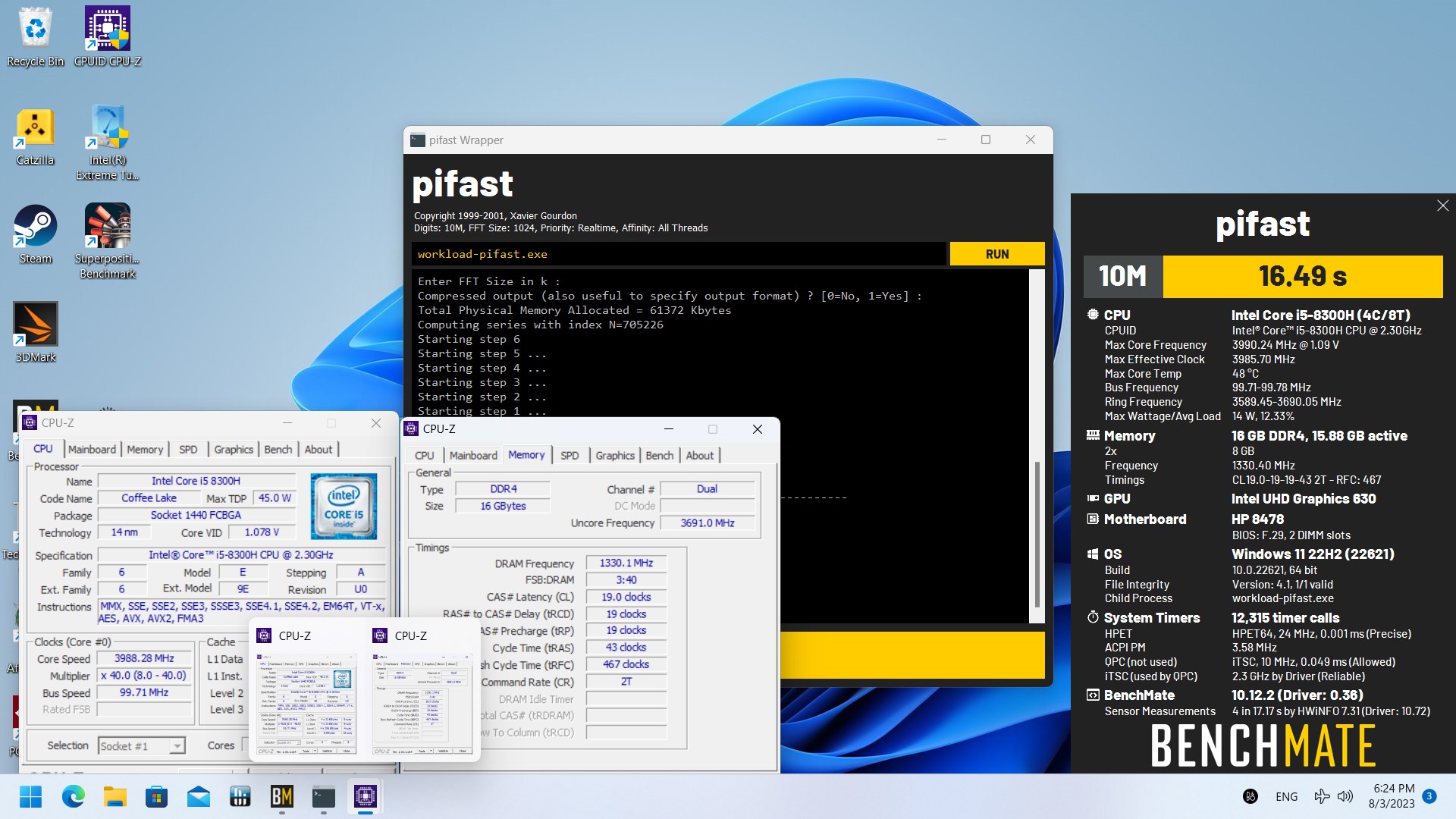Open Bench tab in left CPU-Z window
This screenshot has width=1456, height=819.
click(x=278, y=449)
